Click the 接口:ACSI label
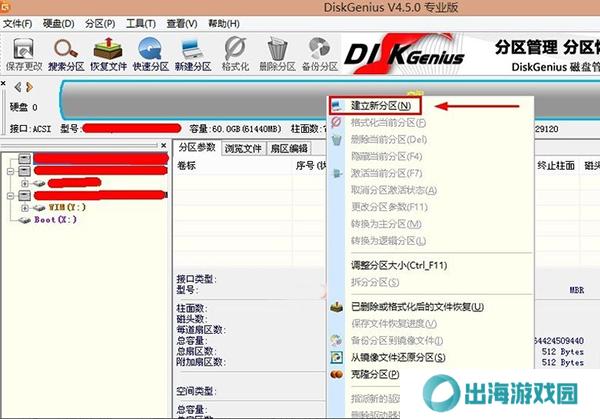The height and width of the screenshot is (419, 600). click(30, 129)
